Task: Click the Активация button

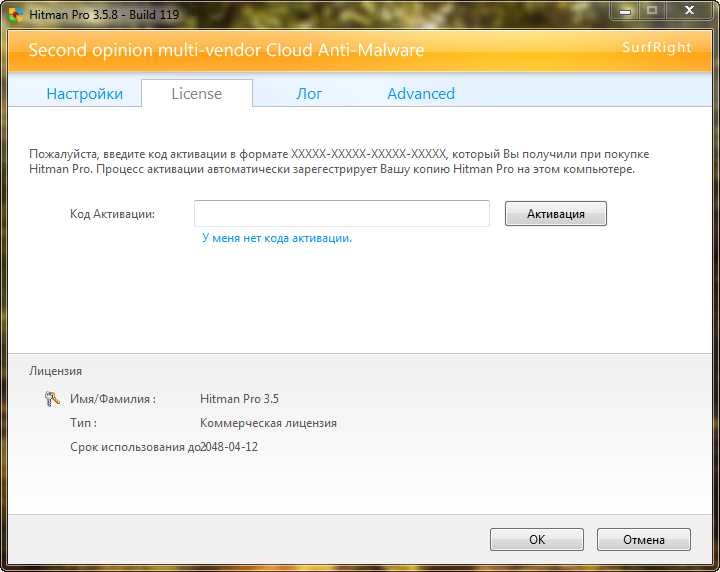Action: (556, 213)
